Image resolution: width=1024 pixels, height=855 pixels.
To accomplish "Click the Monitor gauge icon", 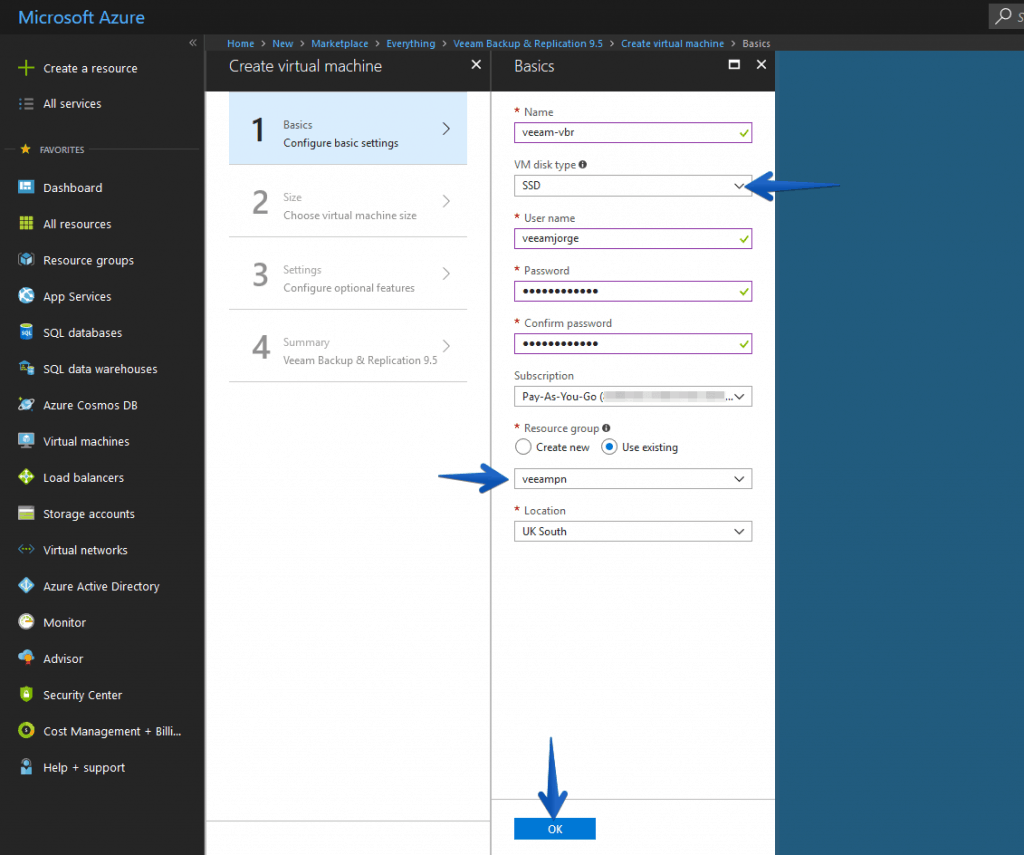I will tap(26, 621).
